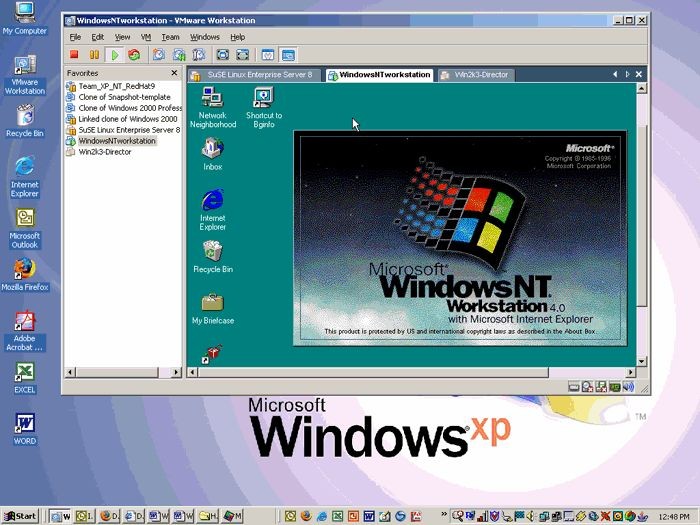Open the Windows menu
The width and height of the screenshot is (700, 525).
pos(204,37)
